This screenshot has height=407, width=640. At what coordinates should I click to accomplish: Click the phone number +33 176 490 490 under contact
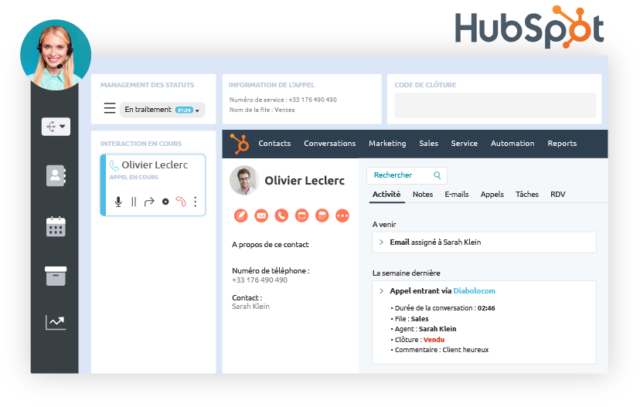(260, 280)
